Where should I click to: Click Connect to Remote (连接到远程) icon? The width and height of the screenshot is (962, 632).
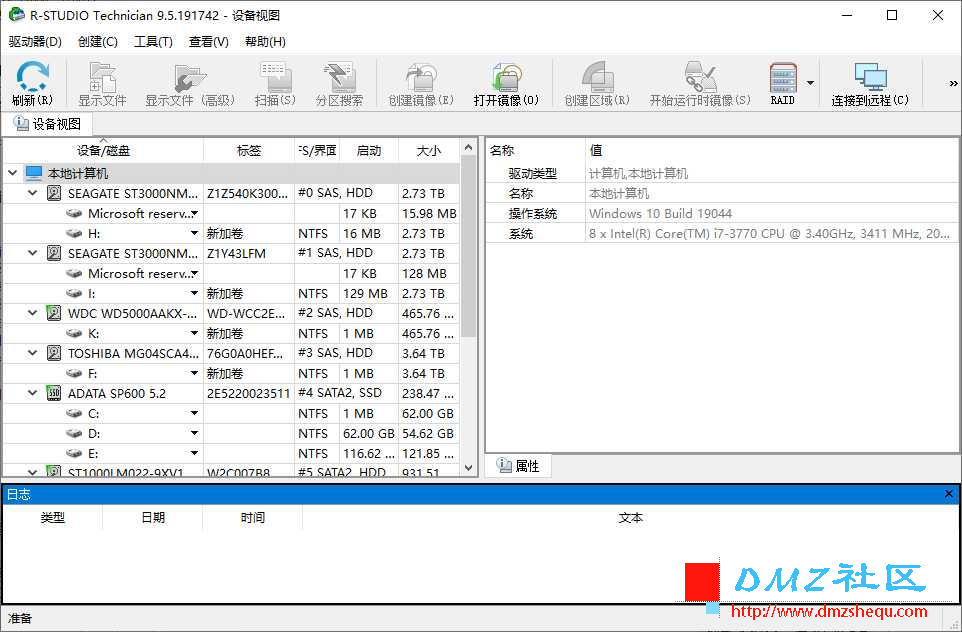869,83
